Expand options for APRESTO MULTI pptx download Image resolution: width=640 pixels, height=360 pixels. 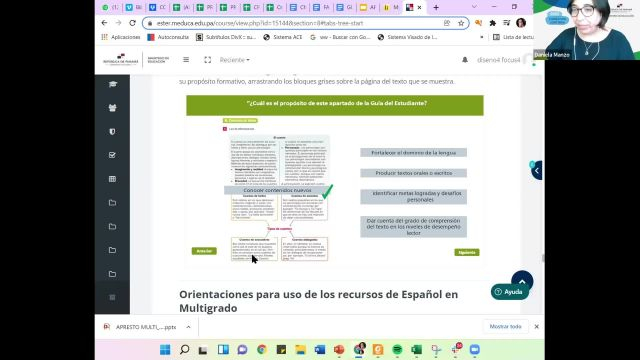tap(188, 327)
